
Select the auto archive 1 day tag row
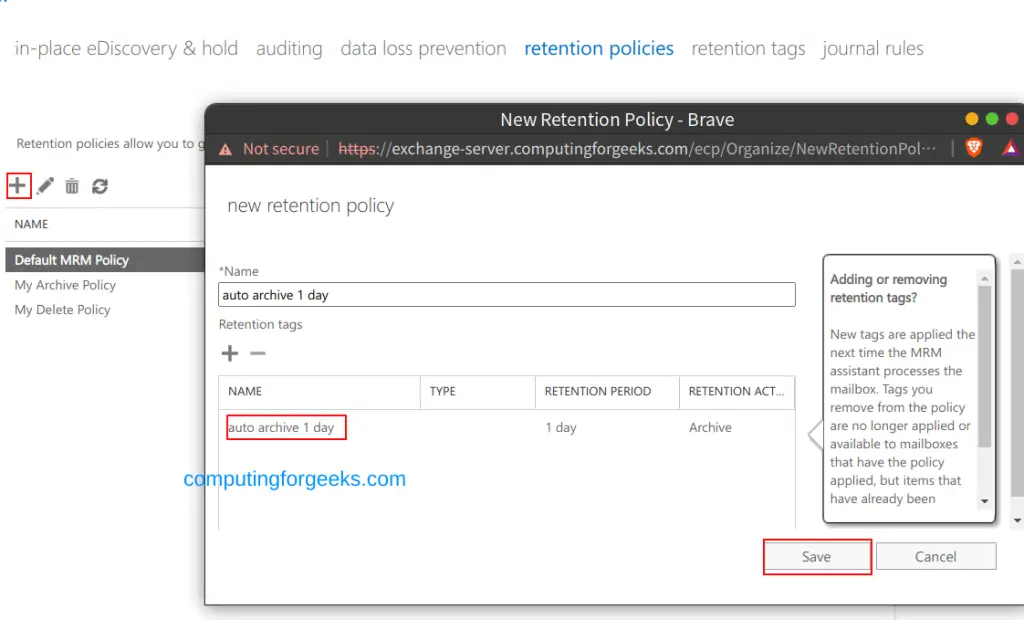[507, 427]
